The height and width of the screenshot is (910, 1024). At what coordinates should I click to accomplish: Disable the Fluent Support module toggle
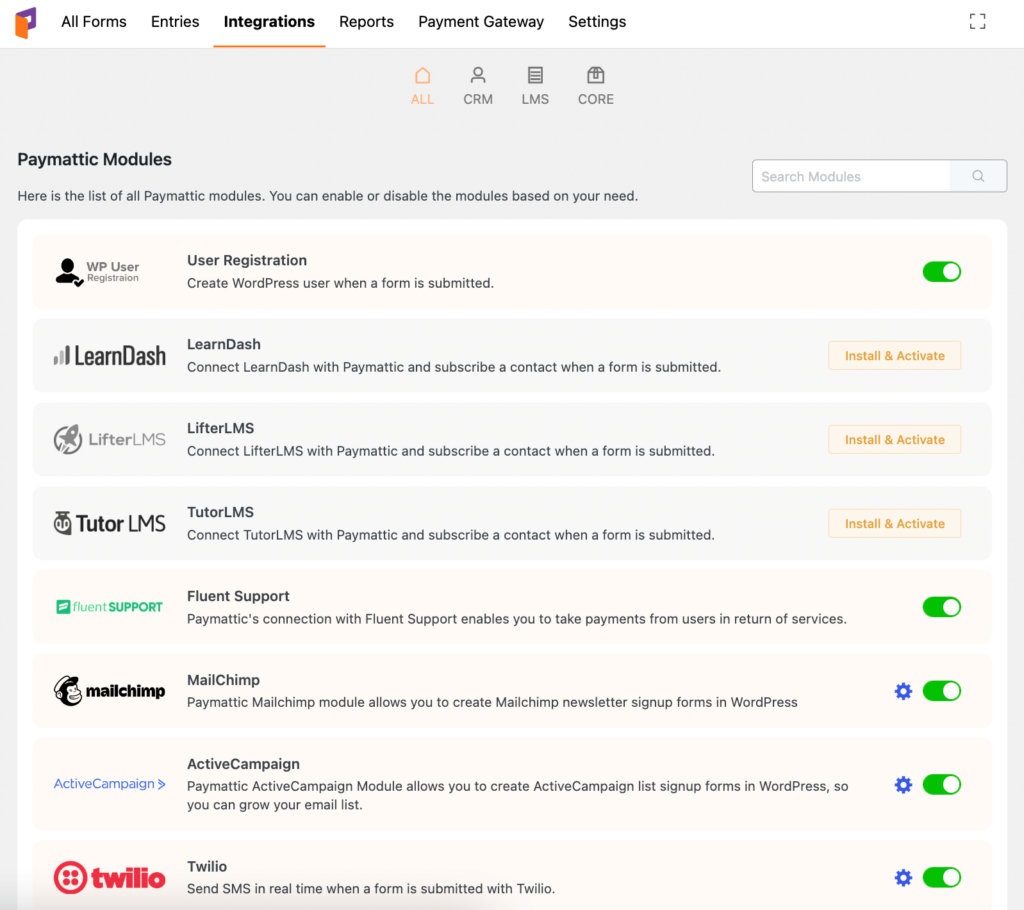click(942, 607)
